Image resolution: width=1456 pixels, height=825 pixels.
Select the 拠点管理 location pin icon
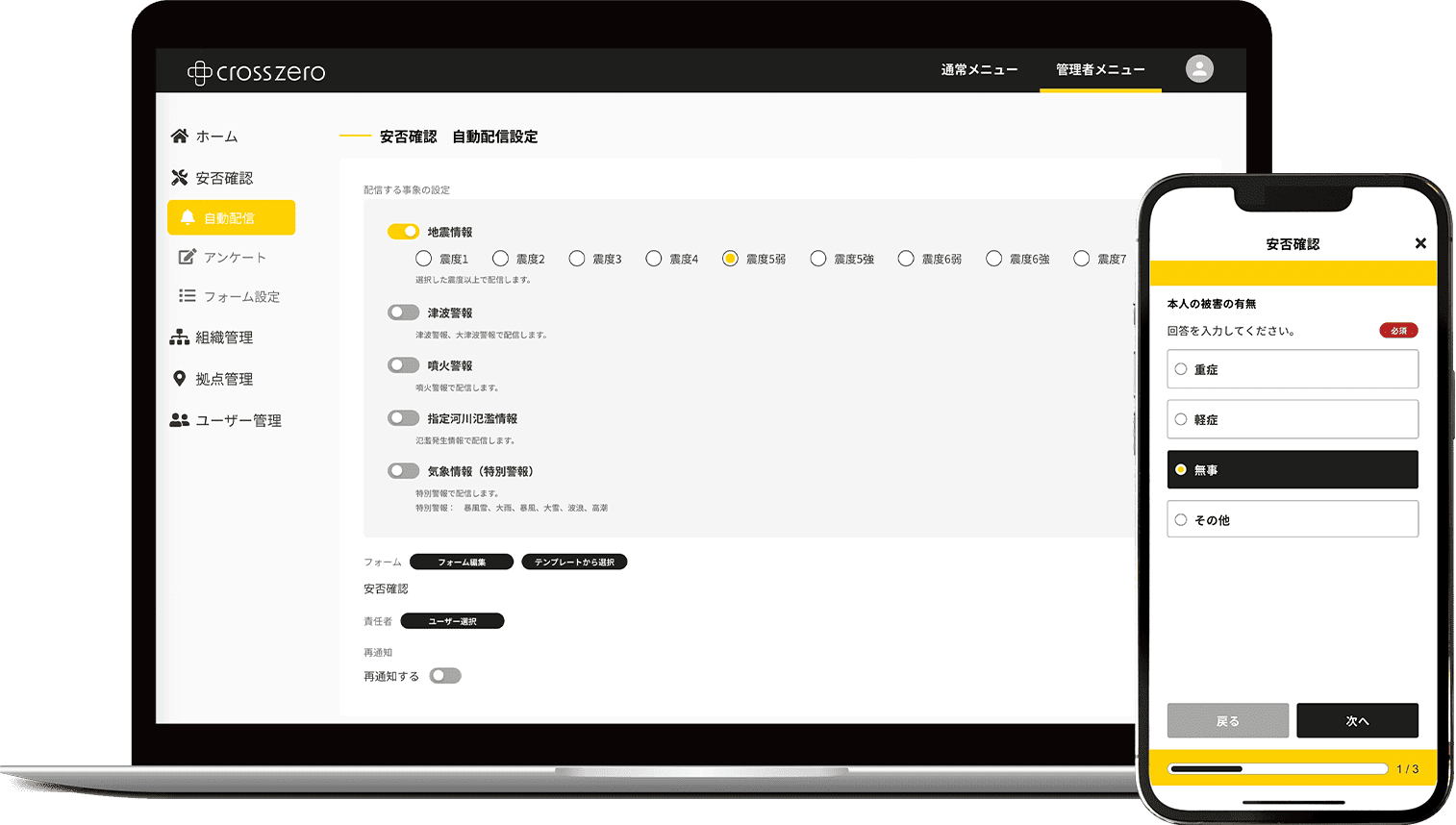pos(181,378)
